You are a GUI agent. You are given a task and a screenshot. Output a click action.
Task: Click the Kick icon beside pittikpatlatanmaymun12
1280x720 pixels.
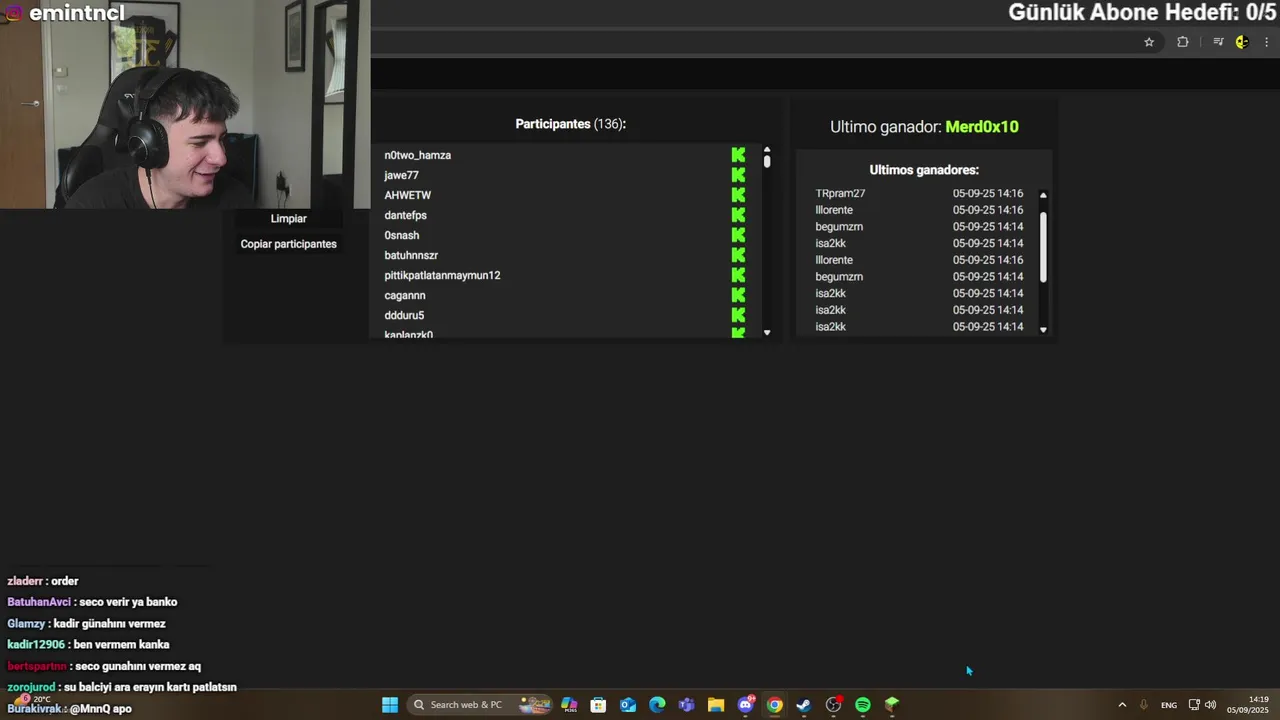click(738, 275)
